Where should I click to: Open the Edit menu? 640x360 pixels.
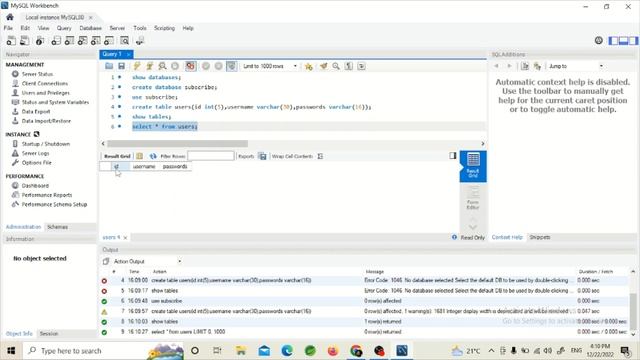(25, 28)
